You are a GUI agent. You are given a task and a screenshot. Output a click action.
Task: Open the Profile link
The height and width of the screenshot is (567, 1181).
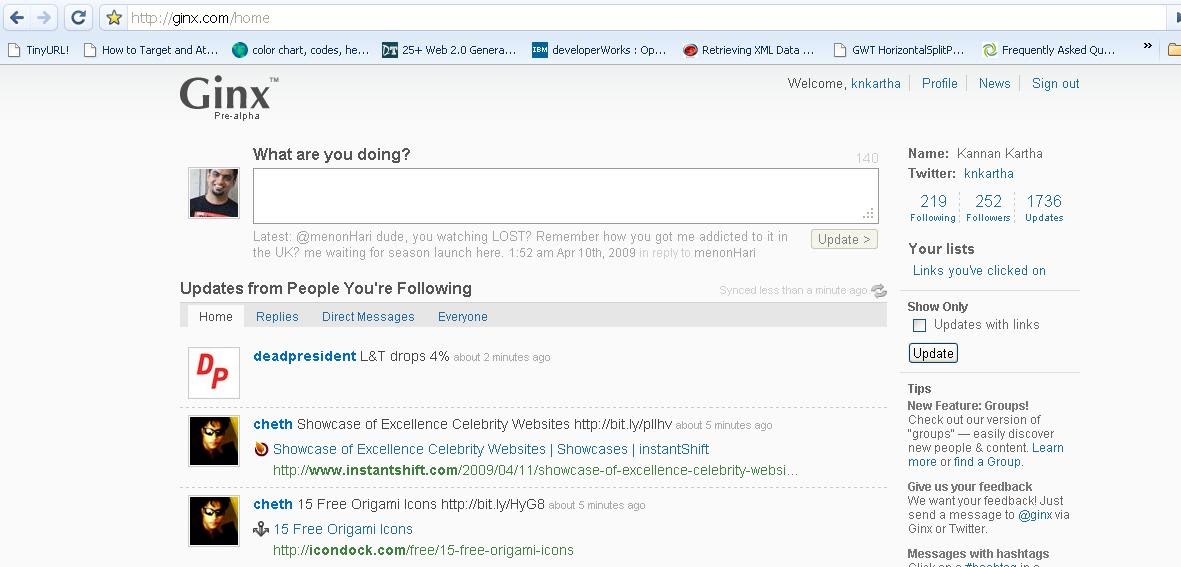(939, 84)
